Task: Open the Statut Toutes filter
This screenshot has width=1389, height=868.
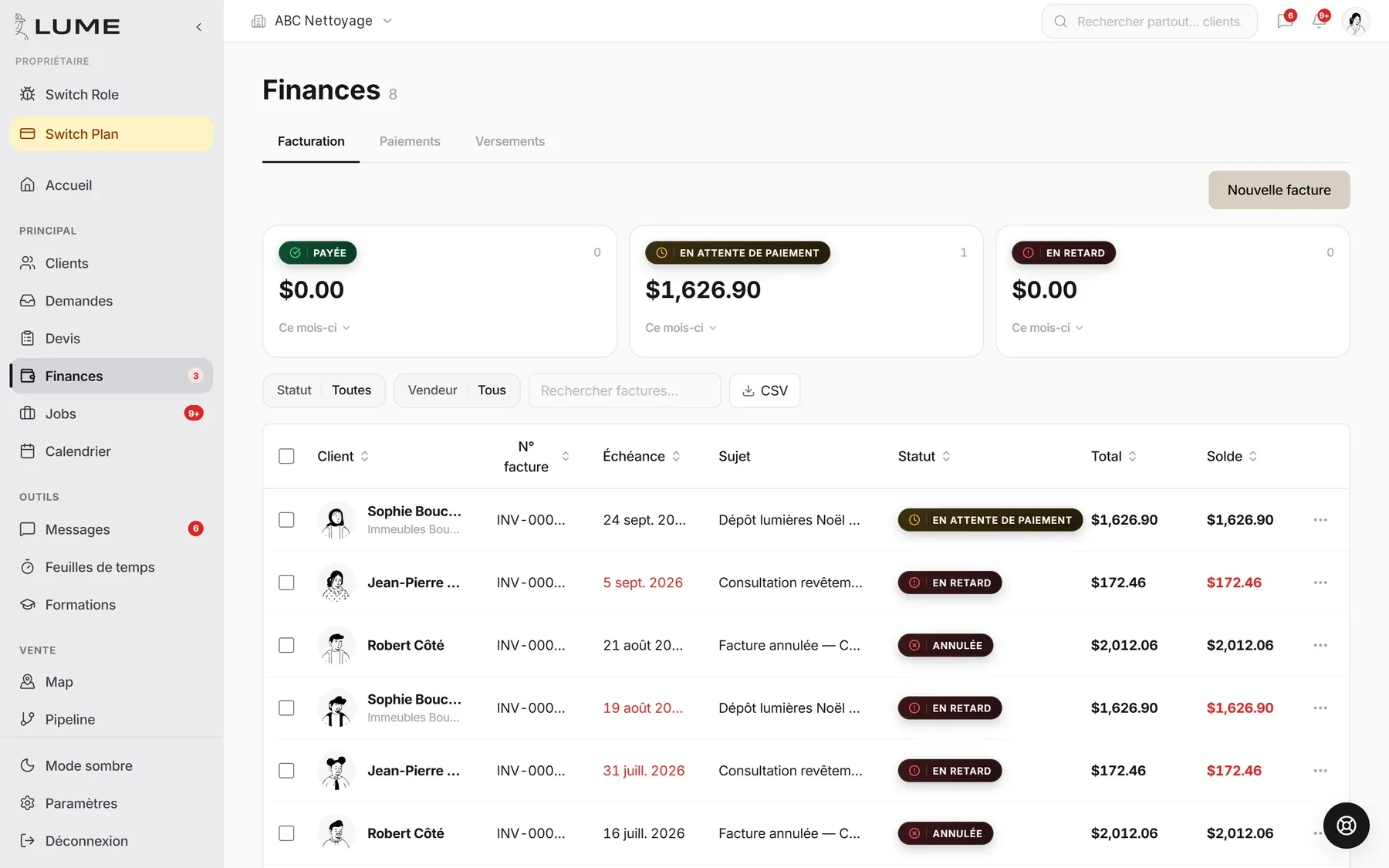Action: 324,390
